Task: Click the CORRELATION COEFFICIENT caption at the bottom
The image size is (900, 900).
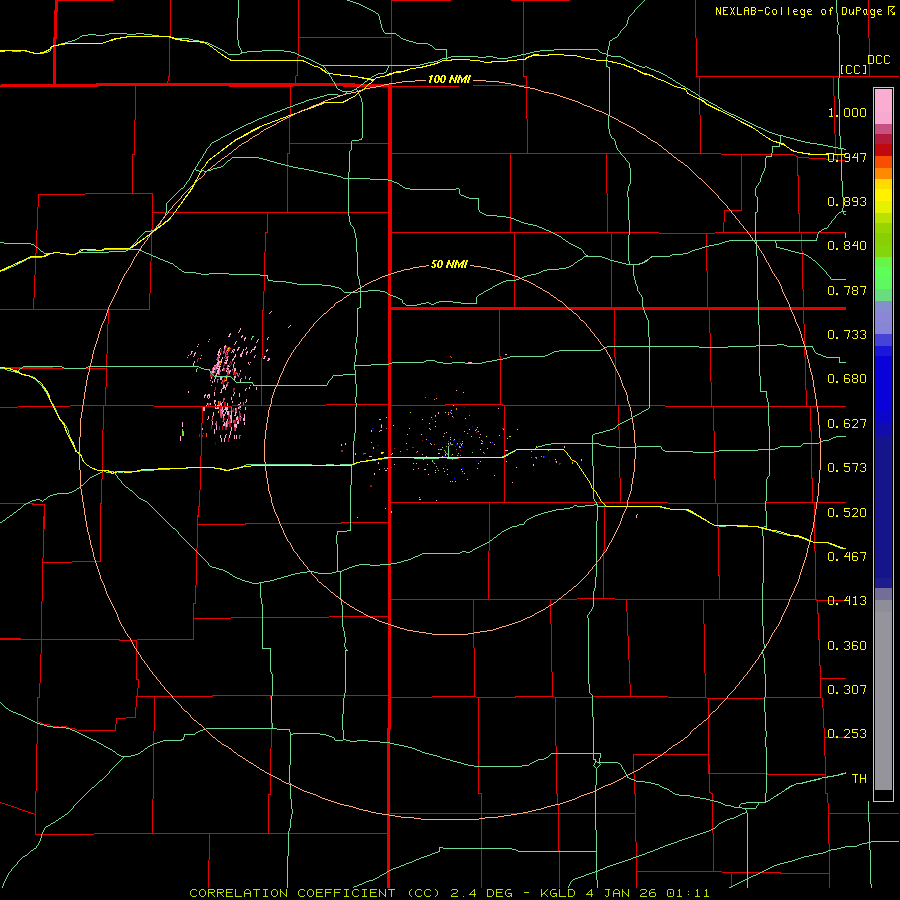Action: pos(449,893)
